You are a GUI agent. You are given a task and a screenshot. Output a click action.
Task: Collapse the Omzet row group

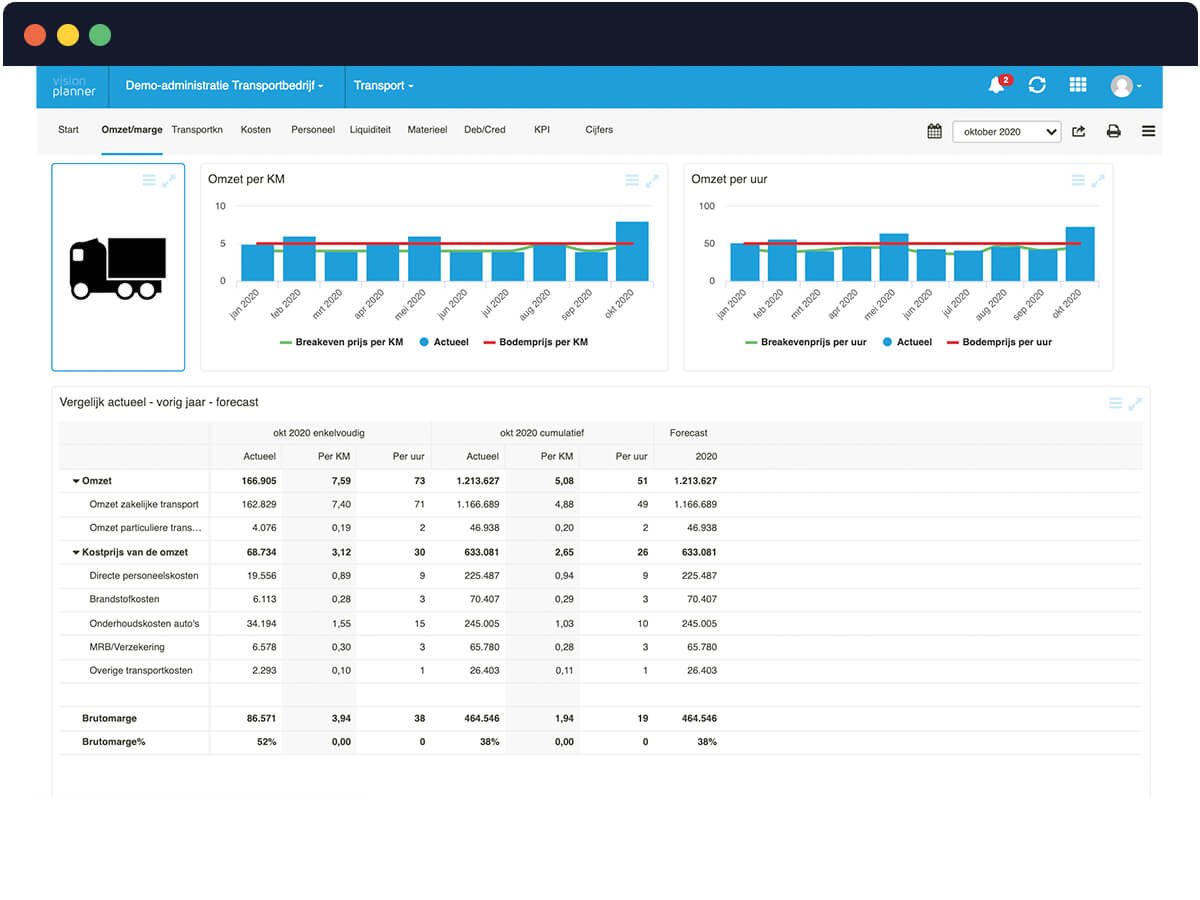(76, 481)
